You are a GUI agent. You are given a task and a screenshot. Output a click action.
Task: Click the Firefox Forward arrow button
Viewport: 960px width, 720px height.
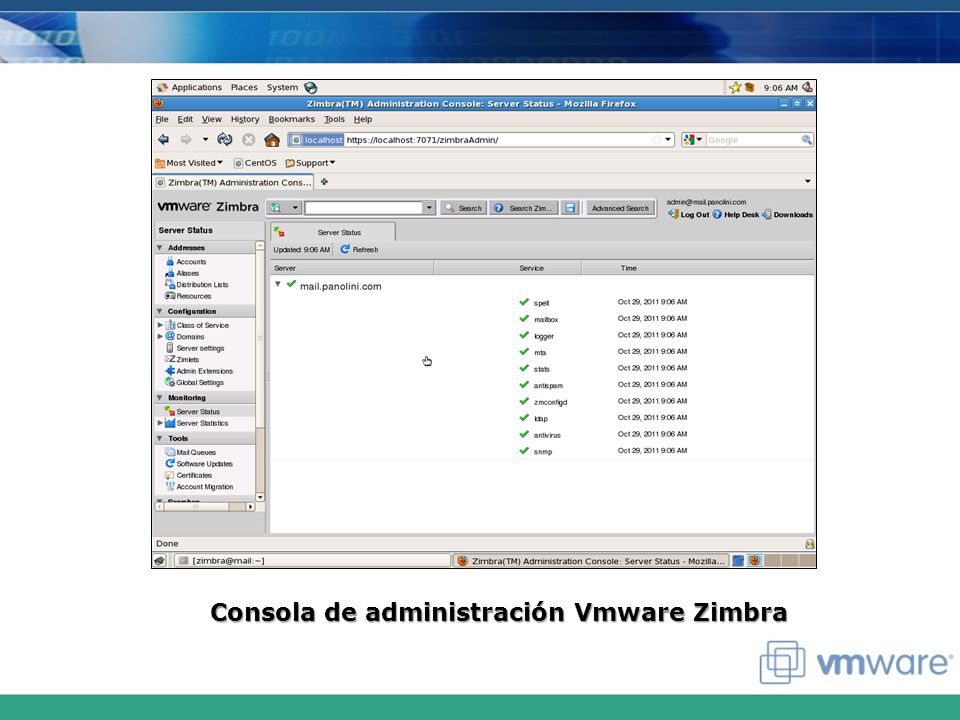coord(186,140)
